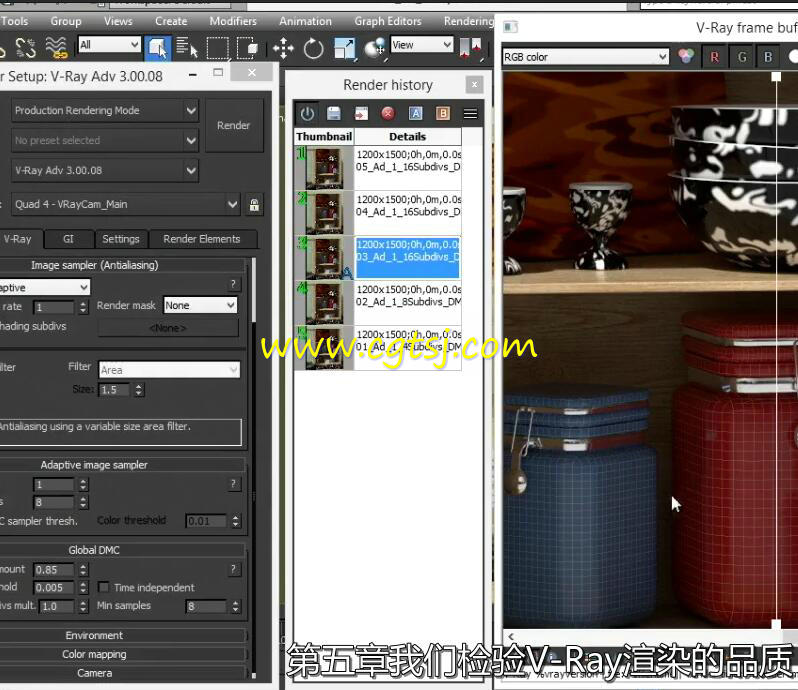Select history thumbnail 05_Ad_1_16Subdivs

(324, 168)
